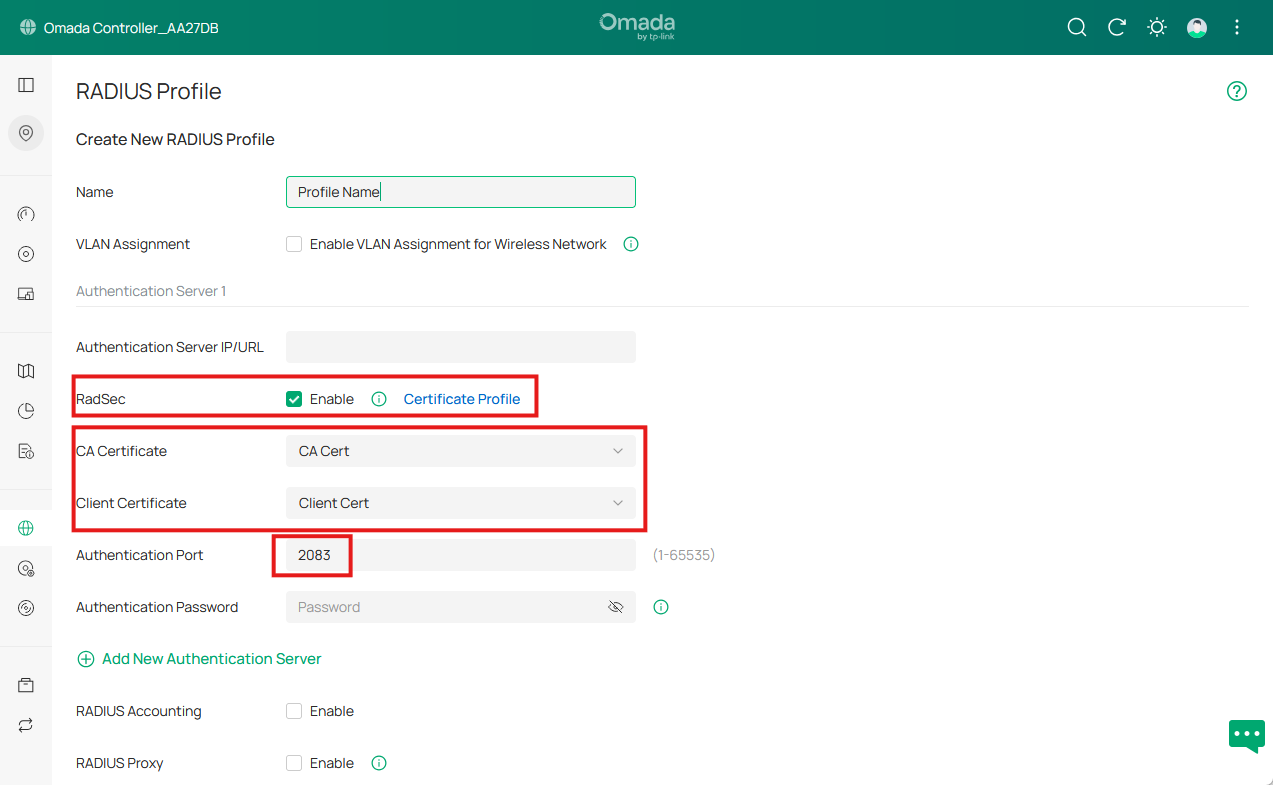Refresh the page using the reload icon
The image size is (1273, 785).
[x=1117, y=27]
